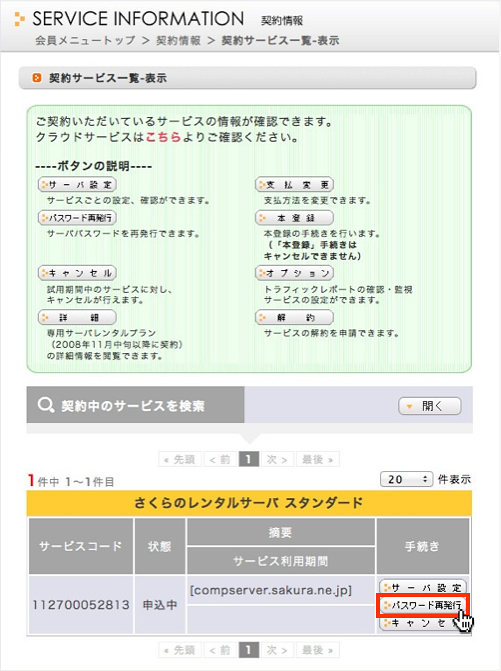The image size is (501, 671).
Task: Click パスワード再発行 in the service row
Action: click(x=423, y=605)
